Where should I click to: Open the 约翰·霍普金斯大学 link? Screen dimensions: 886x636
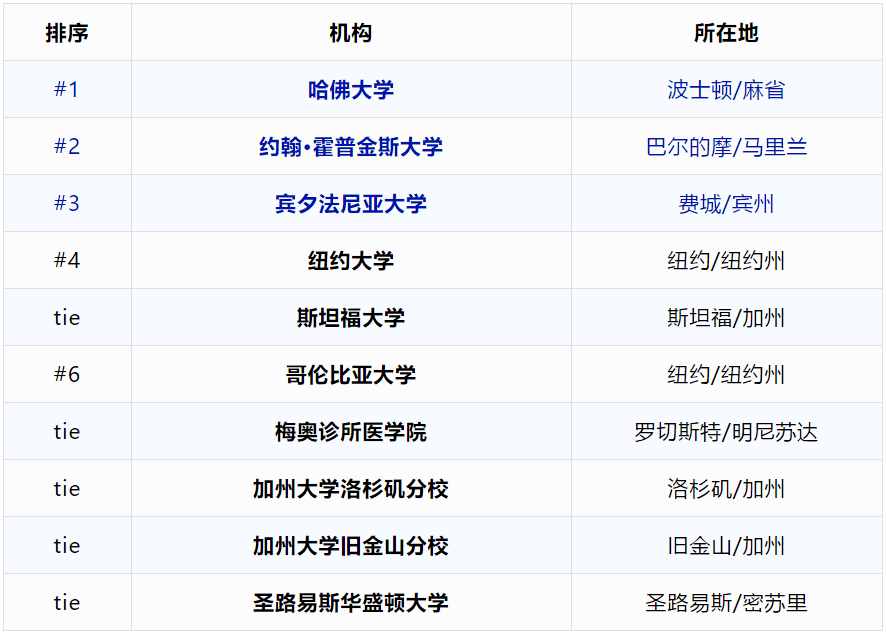351,147
